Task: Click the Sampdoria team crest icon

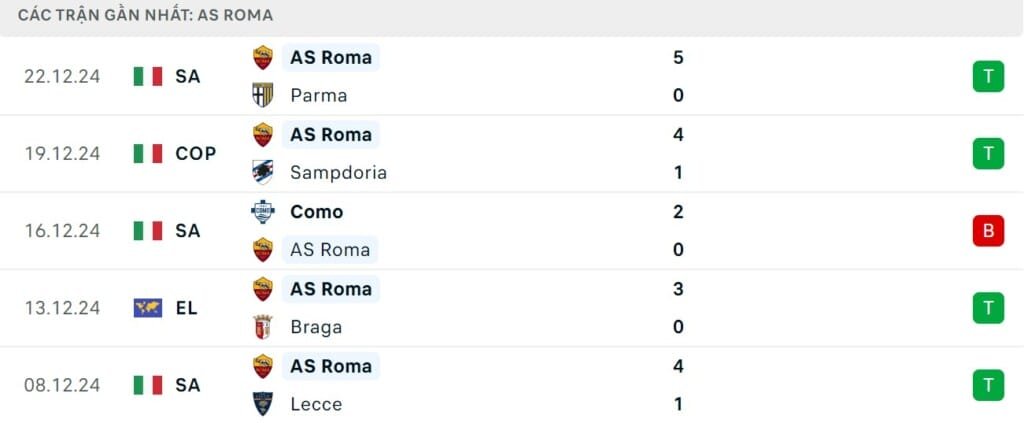Action: [x=263, y=172]
